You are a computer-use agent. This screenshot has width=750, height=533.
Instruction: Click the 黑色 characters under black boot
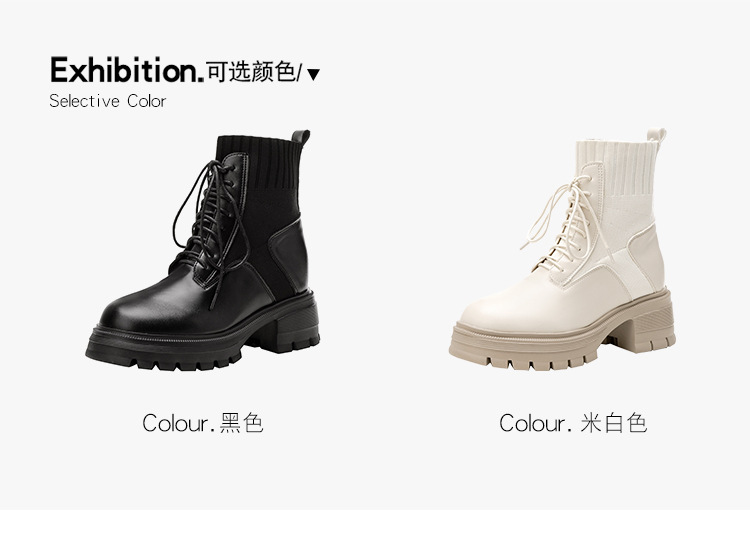(x=242, y=423)
